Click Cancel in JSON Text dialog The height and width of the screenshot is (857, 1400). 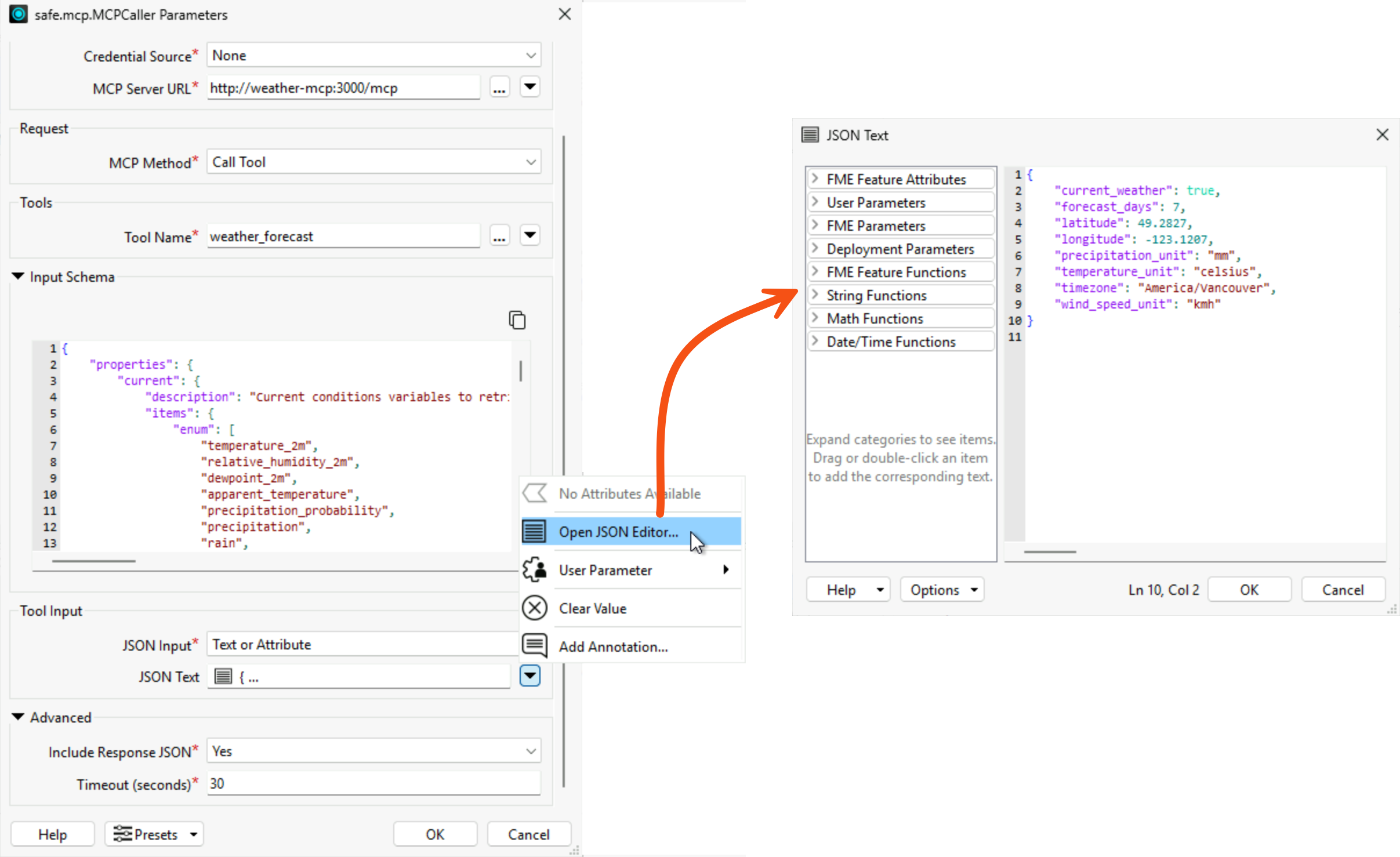[1343, 590]
